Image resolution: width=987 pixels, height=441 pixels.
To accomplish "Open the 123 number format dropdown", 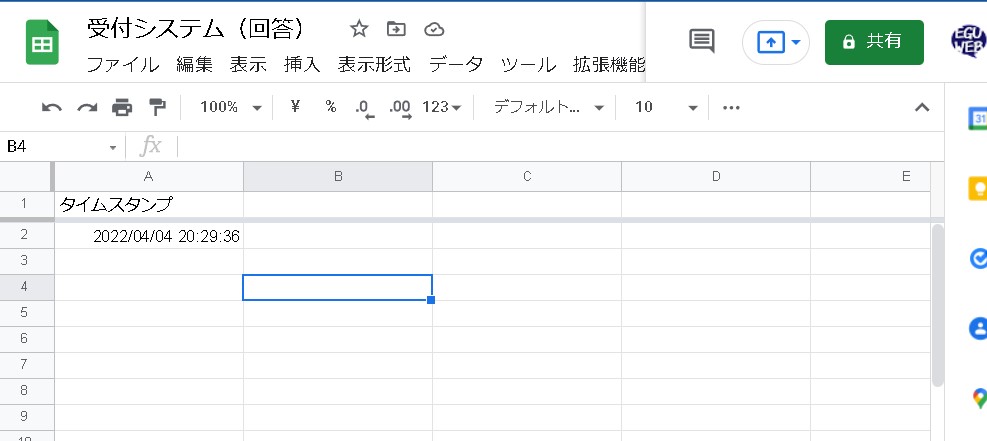I will 442,107.
